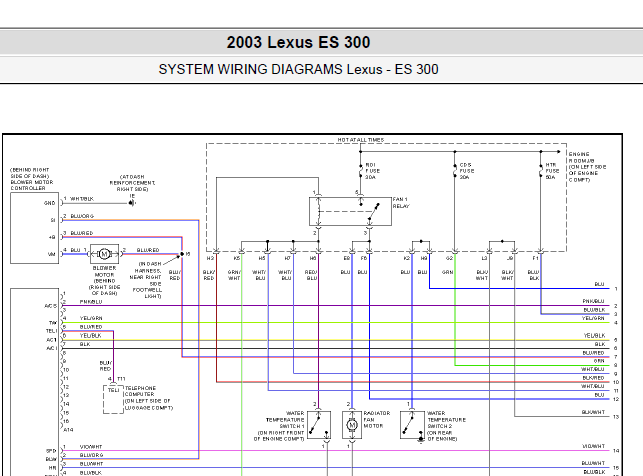Click connector label K5
643x476 pixels.
[237, 258]
